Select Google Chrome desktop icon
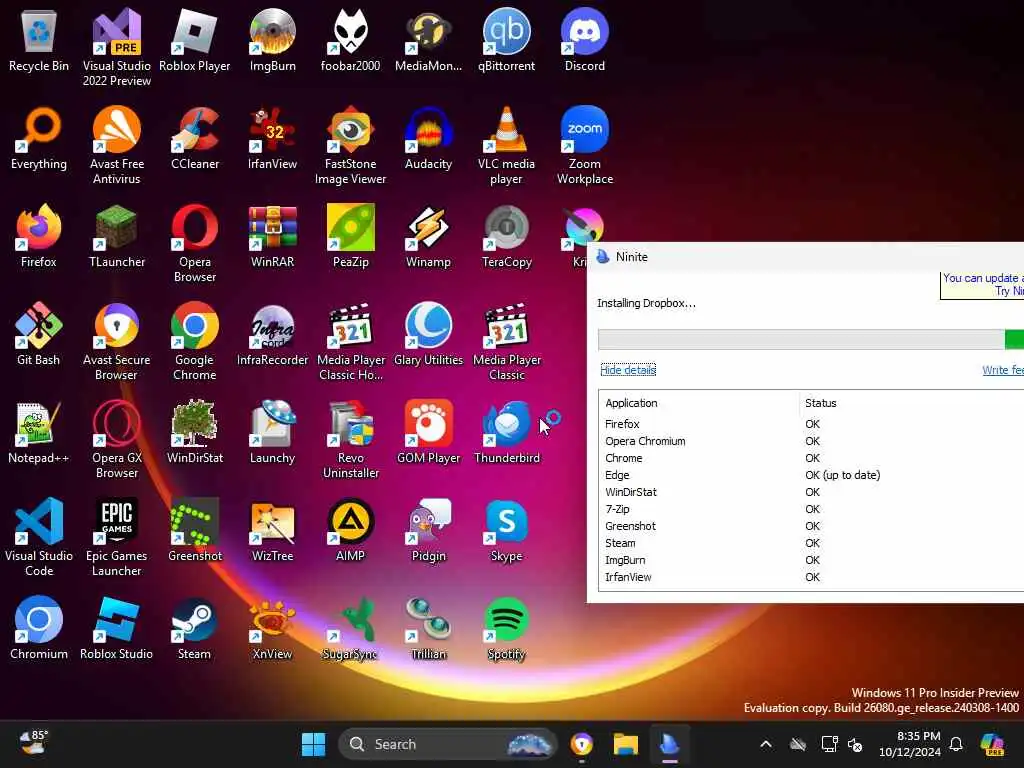This screenshot has height=768, width=1024. coord(195,341)
